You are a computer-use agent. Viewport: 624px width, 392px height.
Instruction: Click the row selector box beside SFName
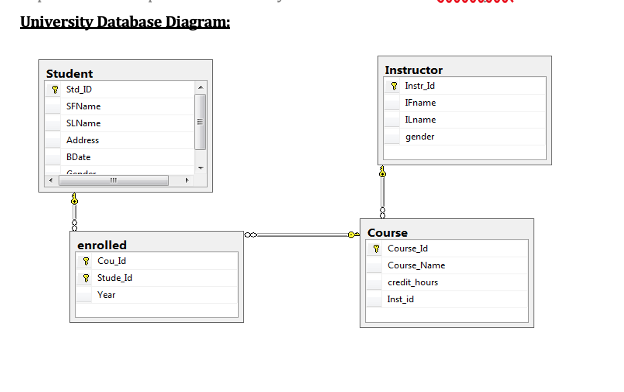click(53, 106)
